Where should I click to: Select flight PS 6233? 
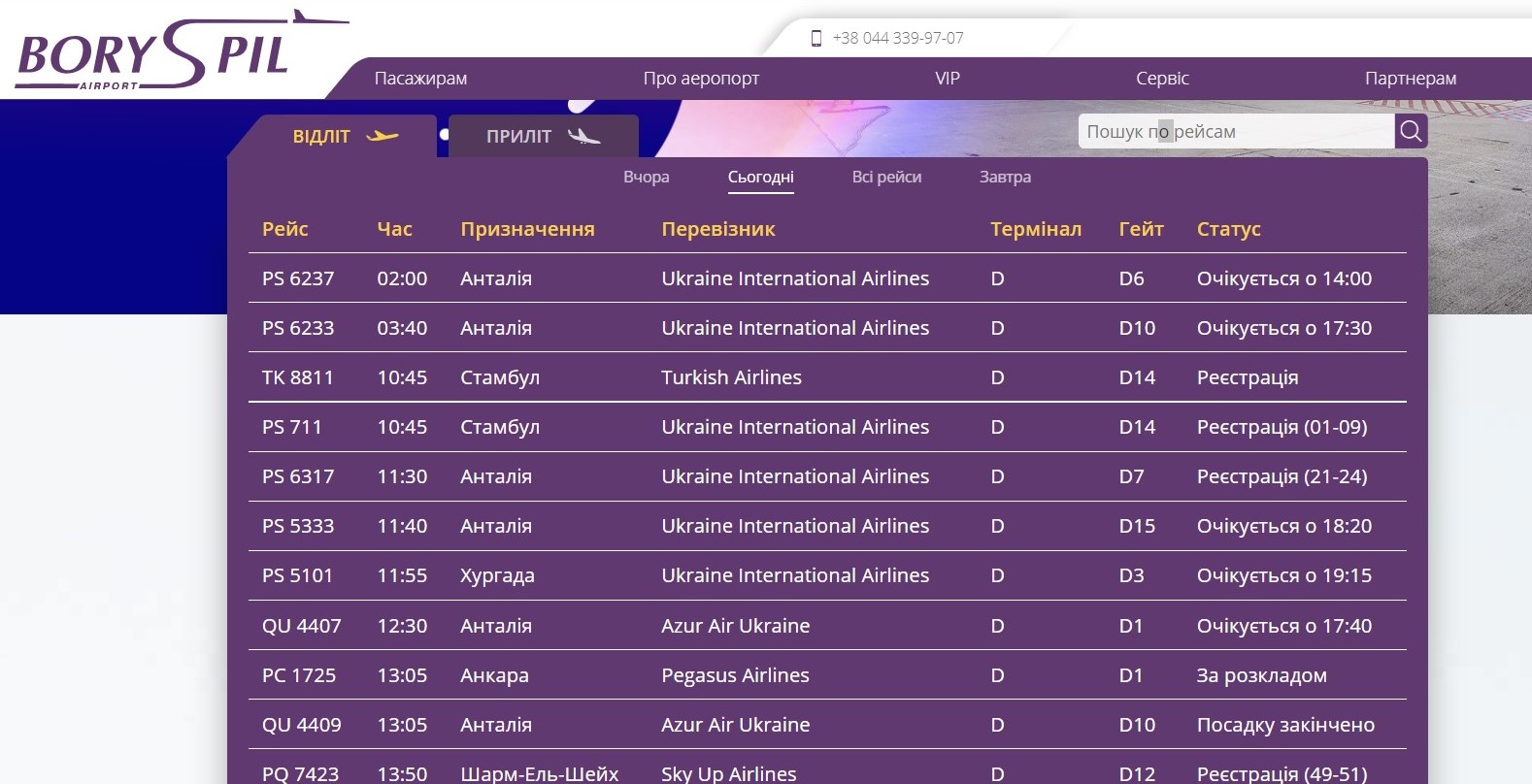[298, 328]
